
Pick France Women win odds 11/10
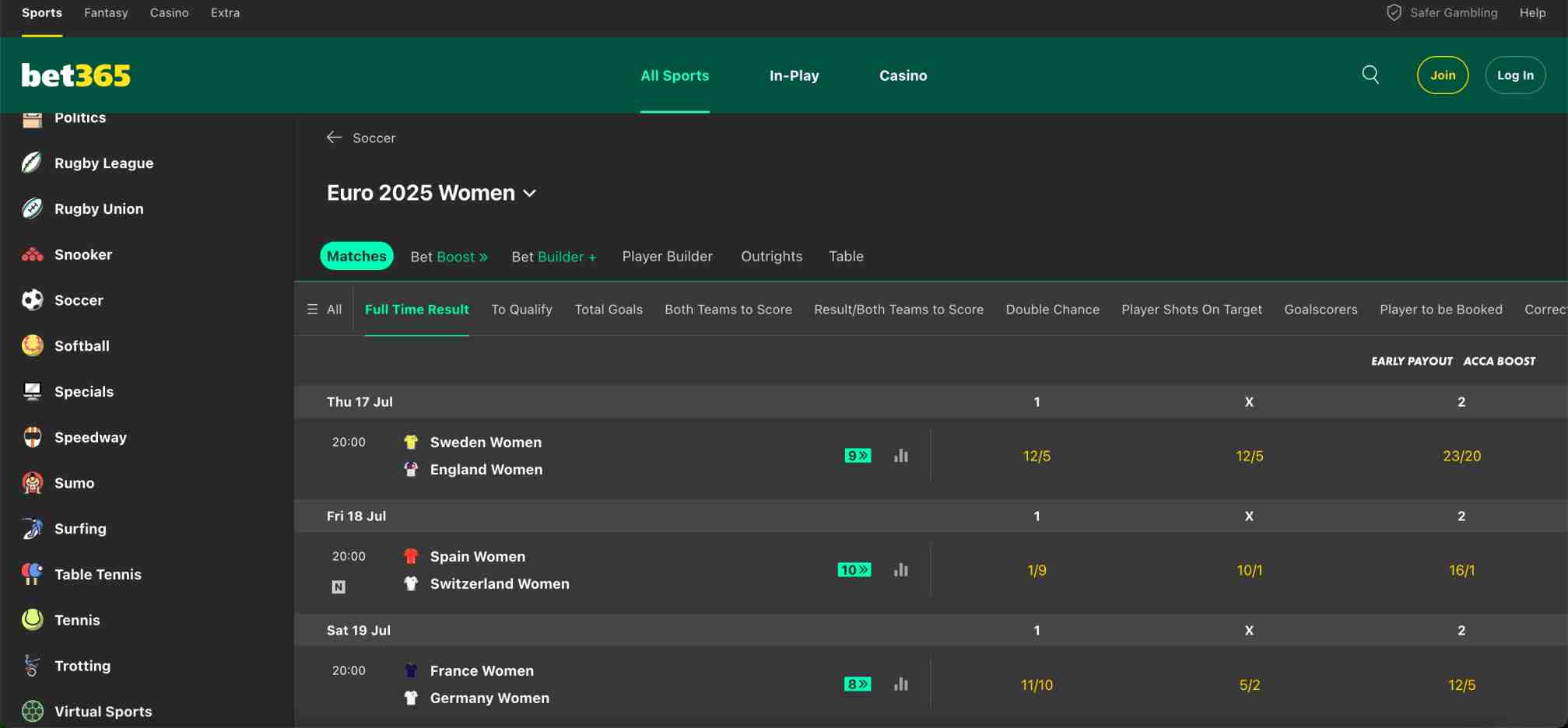coord(1037,684)
